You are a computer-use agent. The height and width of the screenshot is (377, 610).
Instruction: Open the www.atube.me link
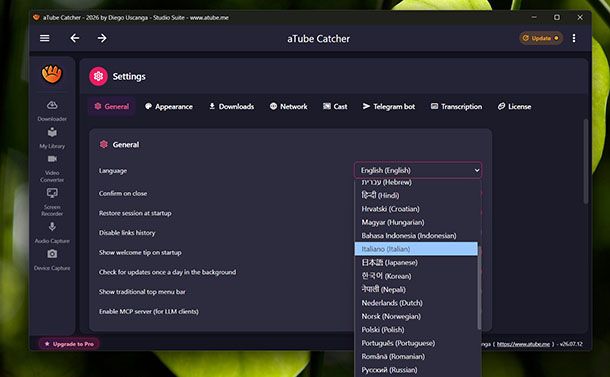click(523, 344)
